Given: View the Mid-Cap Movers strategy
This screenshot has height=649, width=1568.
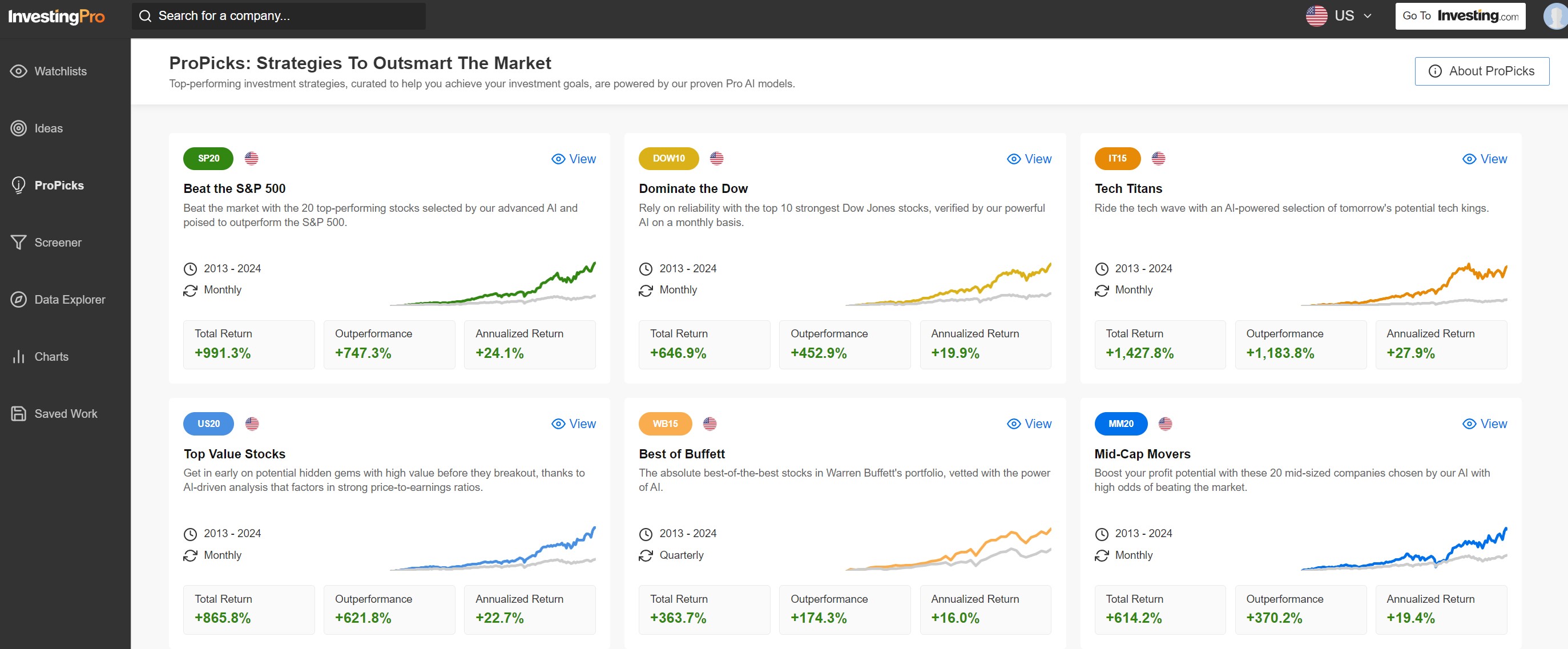Looking at the screenshot, I should click(1485, 424).
